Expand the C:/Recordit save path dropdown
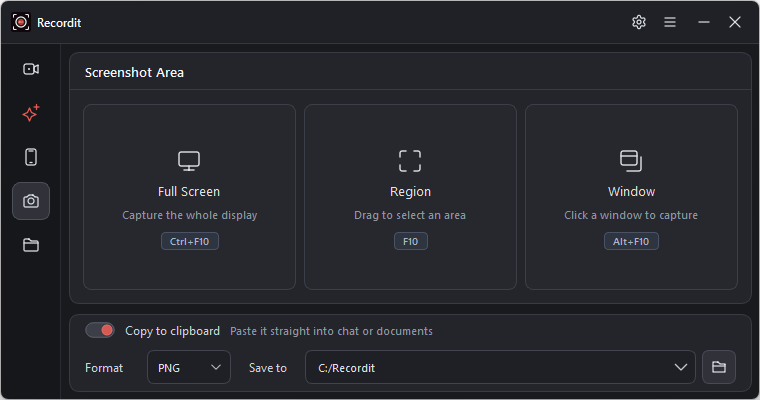The image size is (760, 400). pyautogui.click(x=500, y=367)
